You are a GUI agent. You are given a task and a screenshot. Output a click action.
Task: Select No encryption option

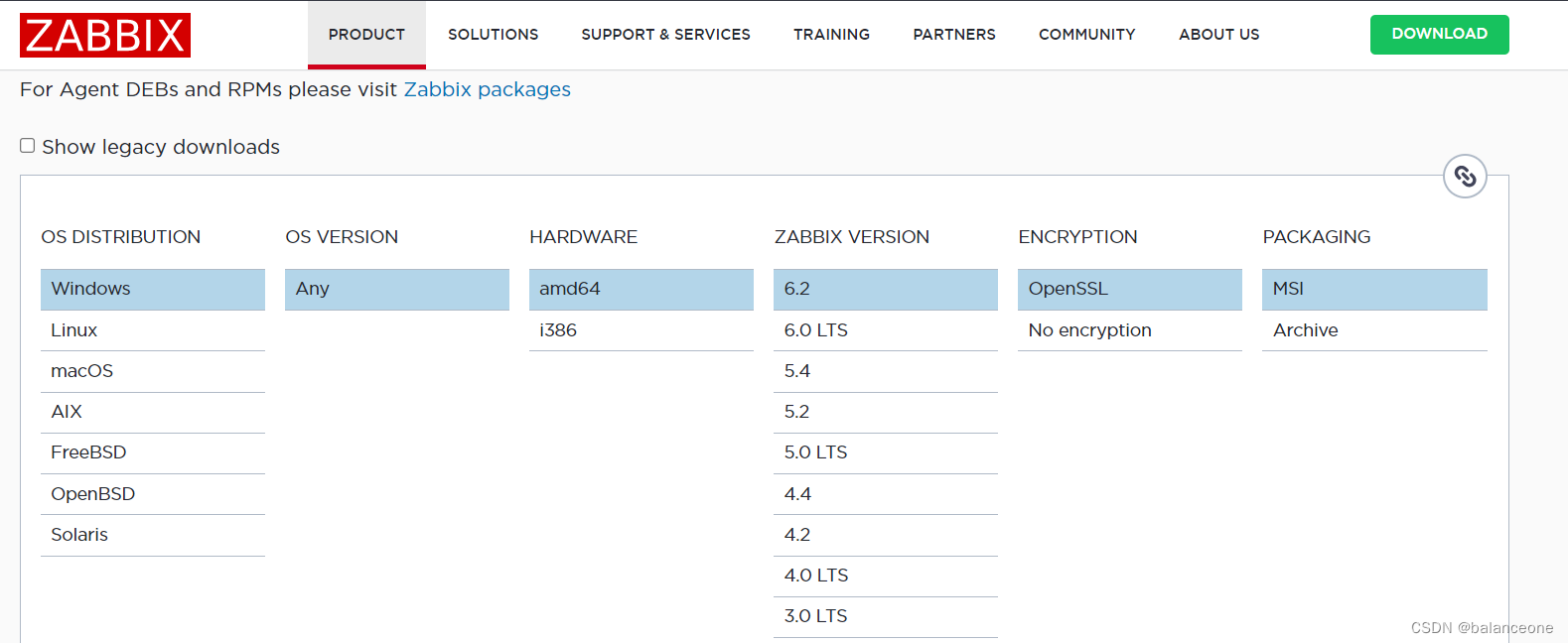point(1129,330)
